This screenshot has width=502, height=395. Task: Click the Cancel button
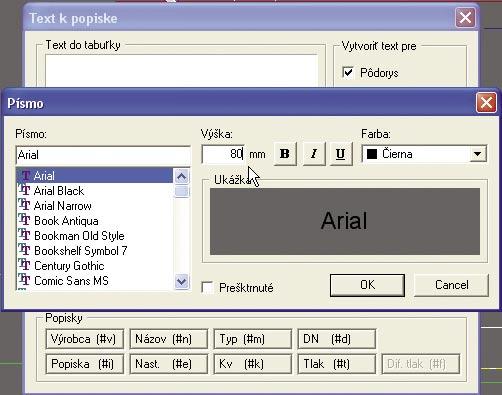click(451, 285)
